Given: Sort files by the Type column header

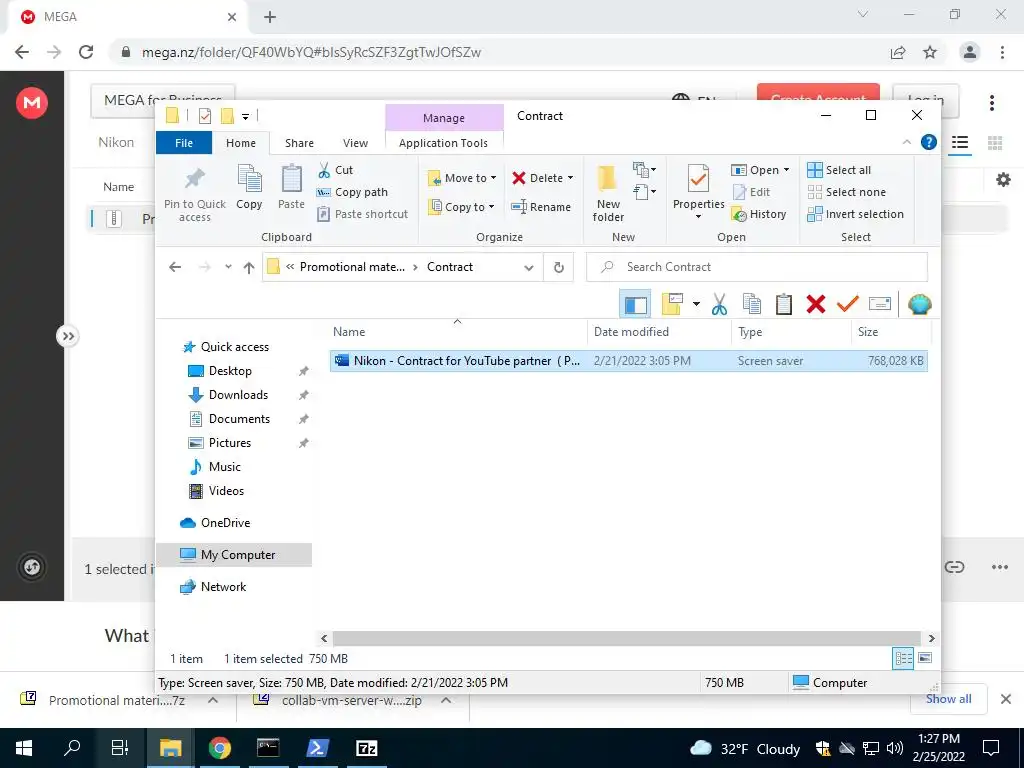Looking at the screenshot, I should 792,332.
